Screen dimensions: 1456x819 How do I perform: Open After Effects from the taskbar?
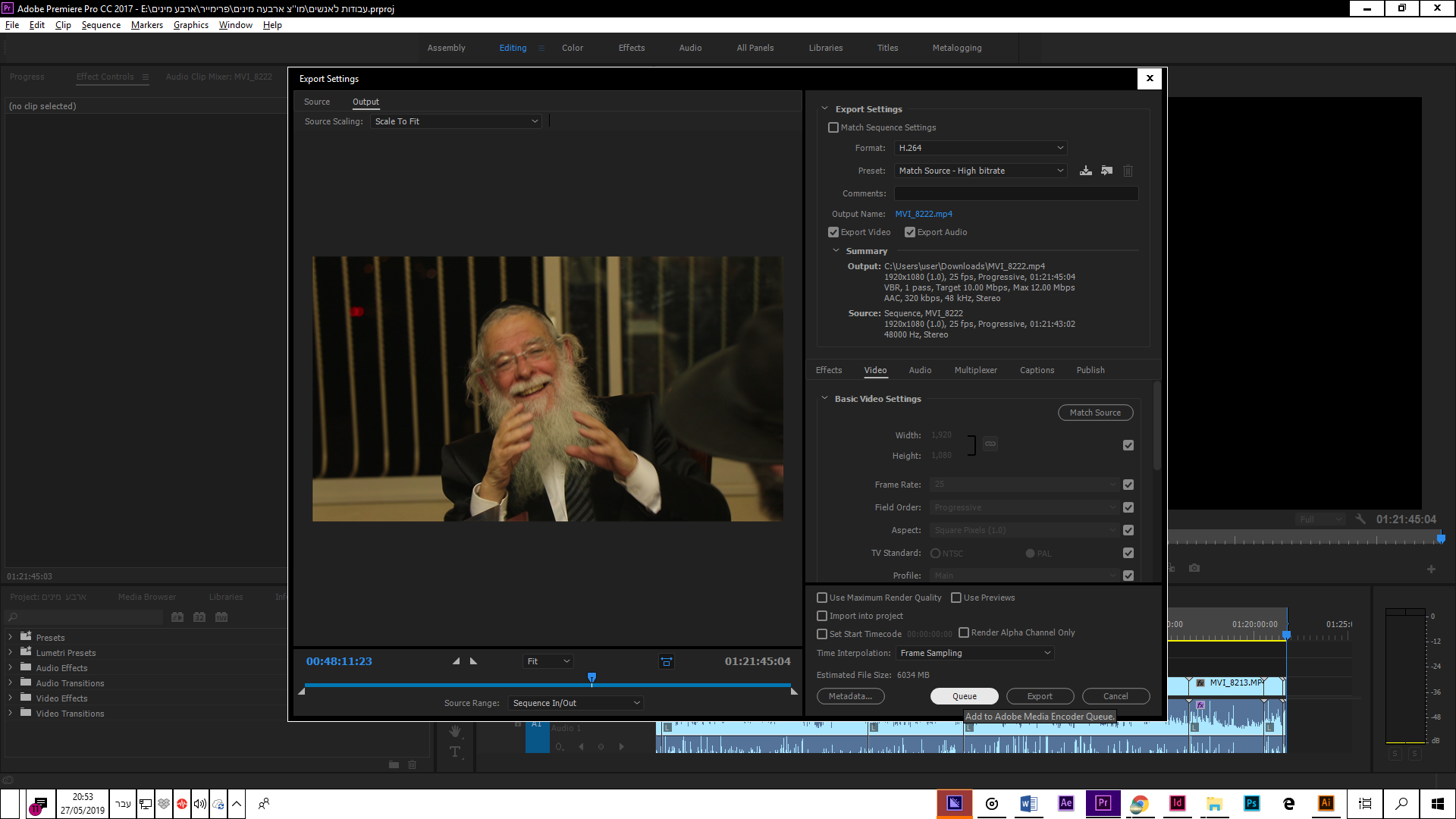1065,803
